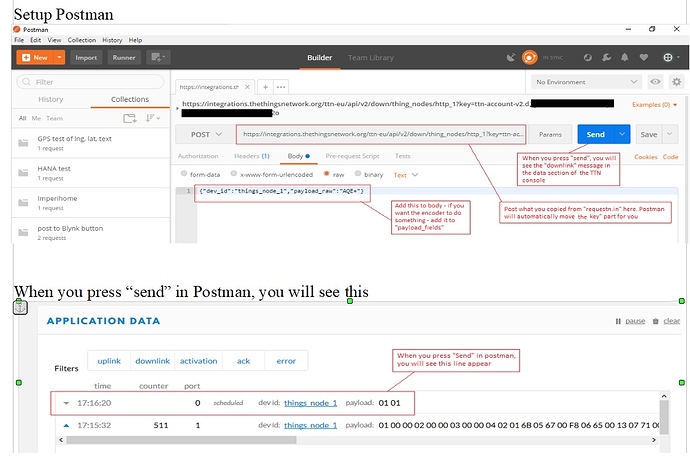690x458 pixels.
Task: Click clear in Application Data
Action: tap(672, 321)
